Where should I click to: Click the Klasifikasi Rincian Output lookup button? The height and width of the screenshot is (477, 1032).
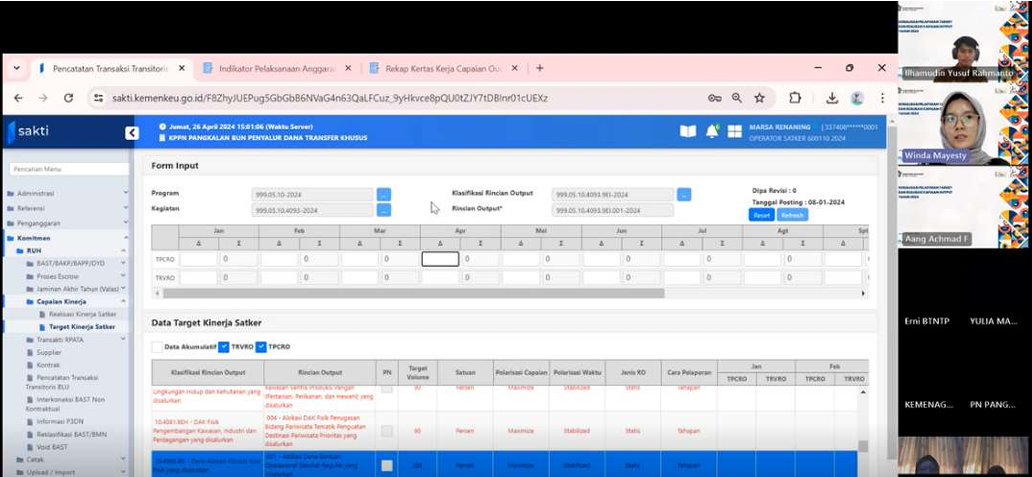pyautogui.click(x=684, y=194)
